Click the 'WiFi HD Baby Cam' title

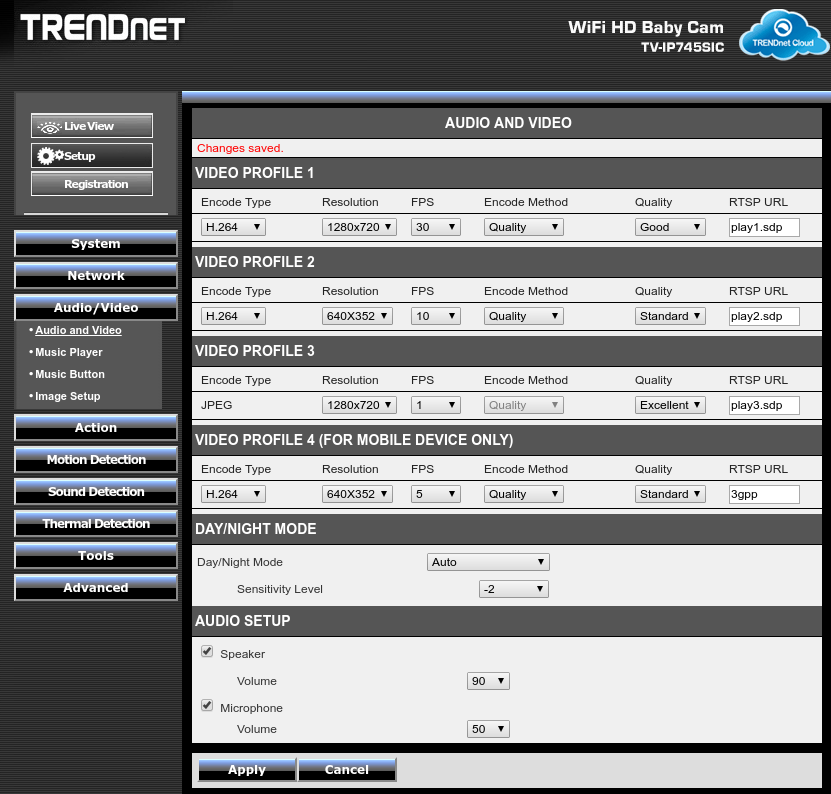coord(646,27)
